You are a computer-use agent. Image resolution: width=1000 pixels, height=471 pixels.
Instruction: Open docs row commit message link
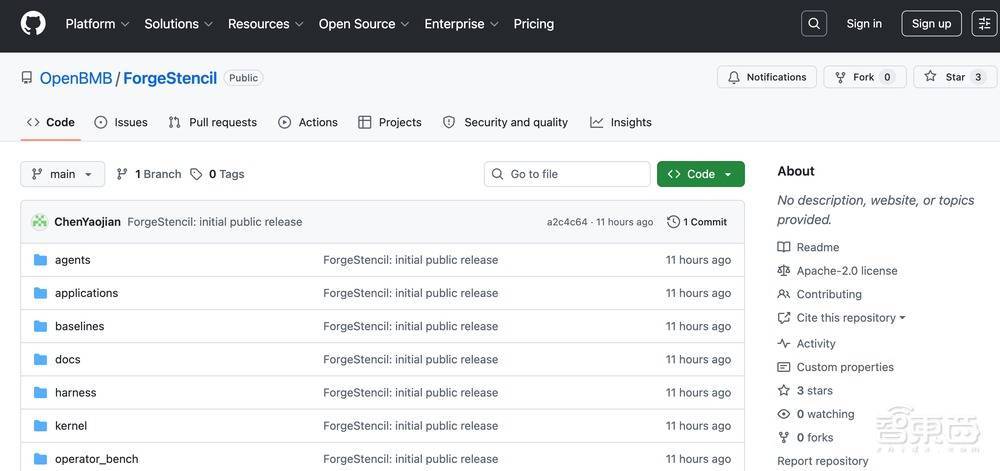[x=411, y=359]
